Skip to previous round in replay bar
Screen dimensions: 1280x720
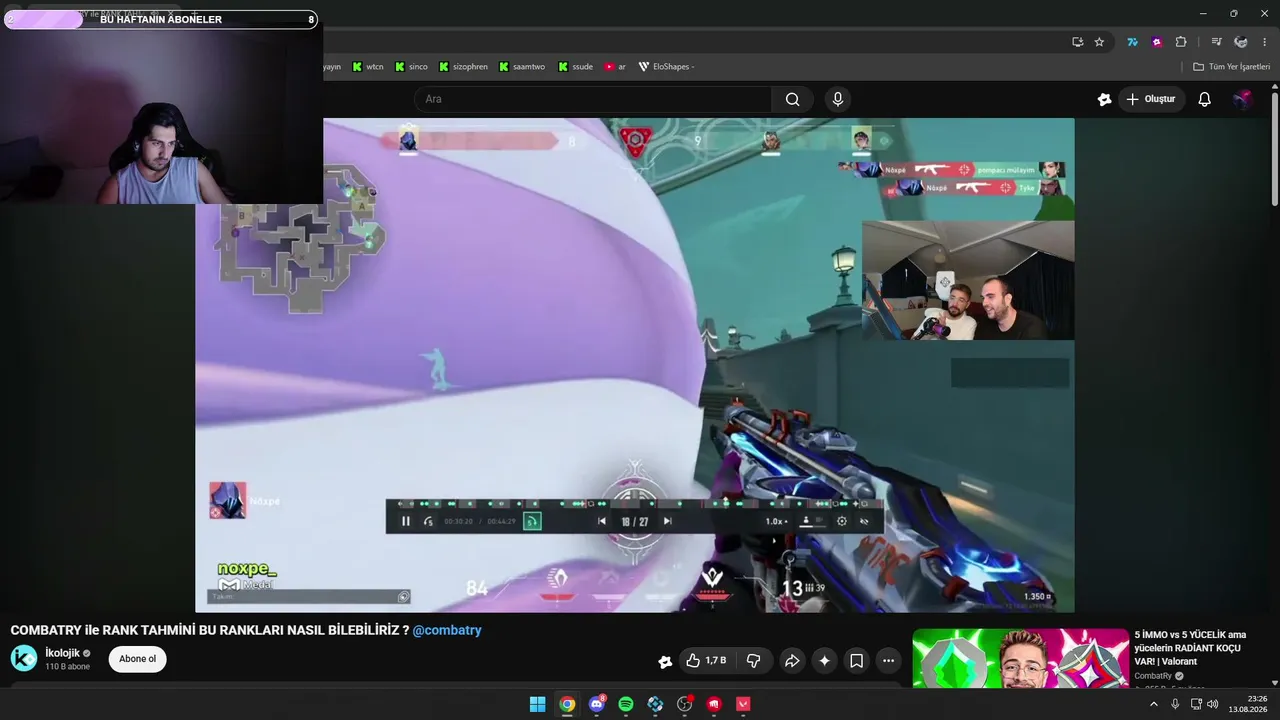pos(601,521)
